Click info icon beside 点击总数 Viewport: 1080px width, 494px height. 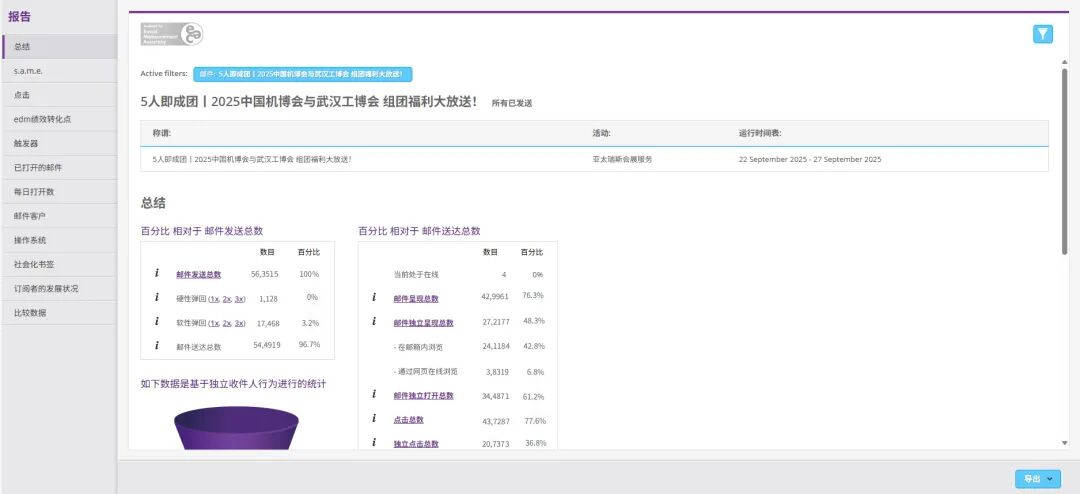pyautogui.click(x=374, y=419)
